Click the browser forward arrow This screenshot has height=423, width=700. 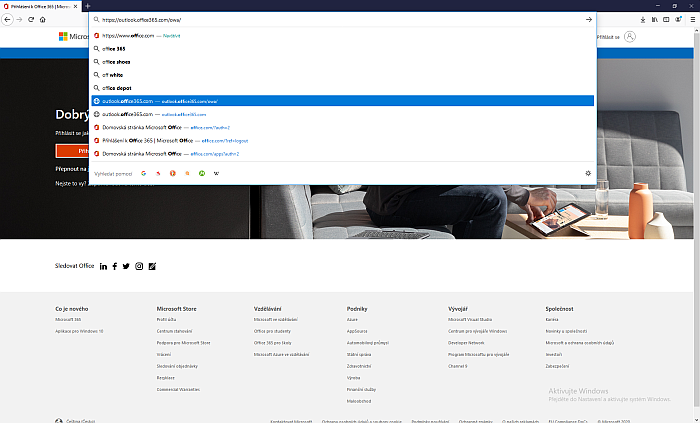[19, 20]
